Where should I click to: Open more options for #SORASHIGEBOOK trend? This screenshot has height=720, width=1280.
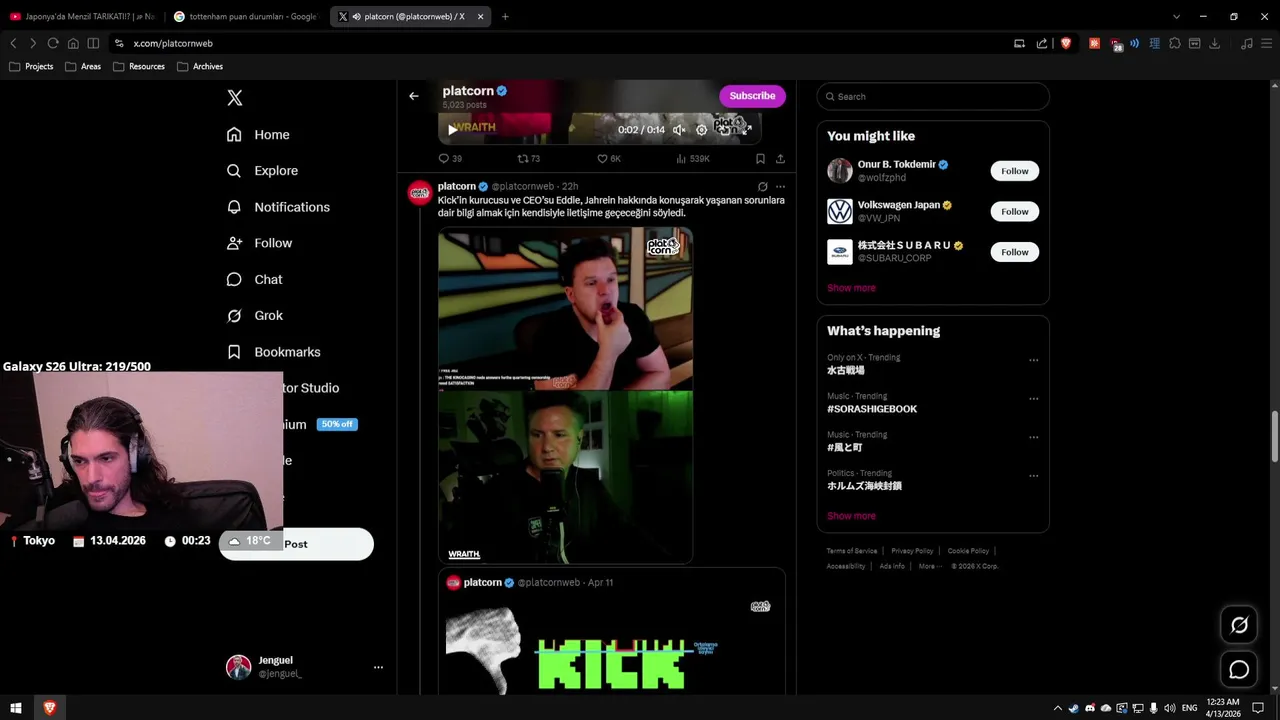1033,399
